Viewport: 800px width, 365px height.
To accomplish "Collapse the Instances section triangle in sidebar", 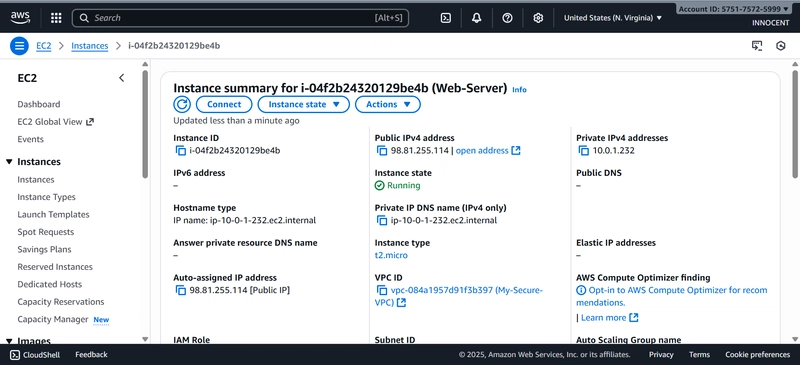I will tap(9, 162).
